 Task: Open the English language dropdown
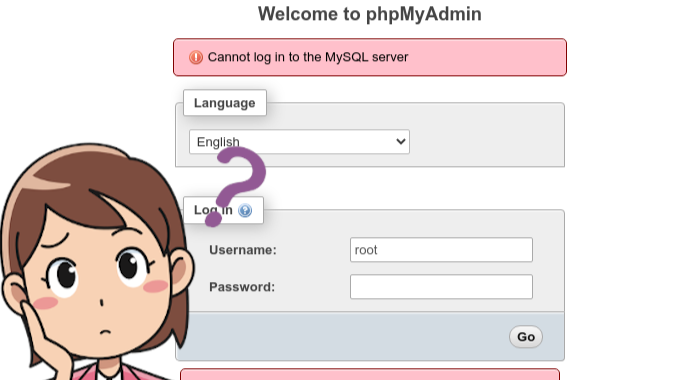(x=299, y=142)
